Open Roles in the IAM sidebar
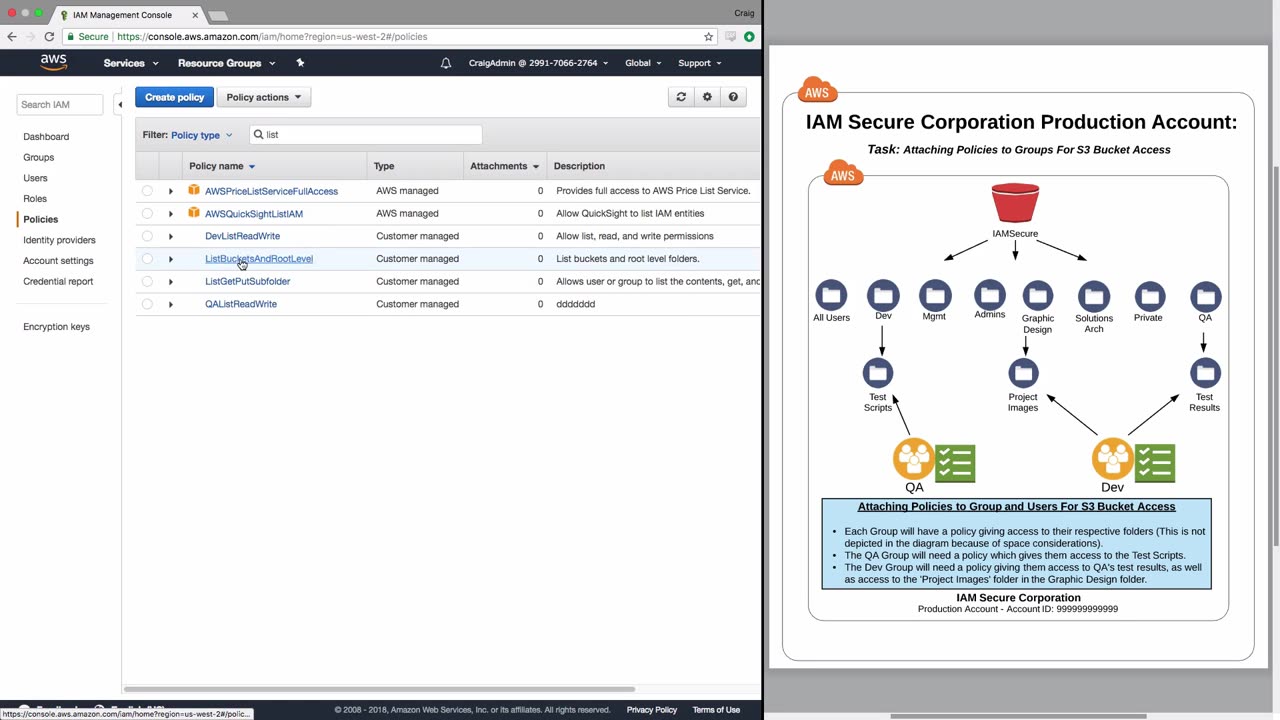 pos(35,199)
